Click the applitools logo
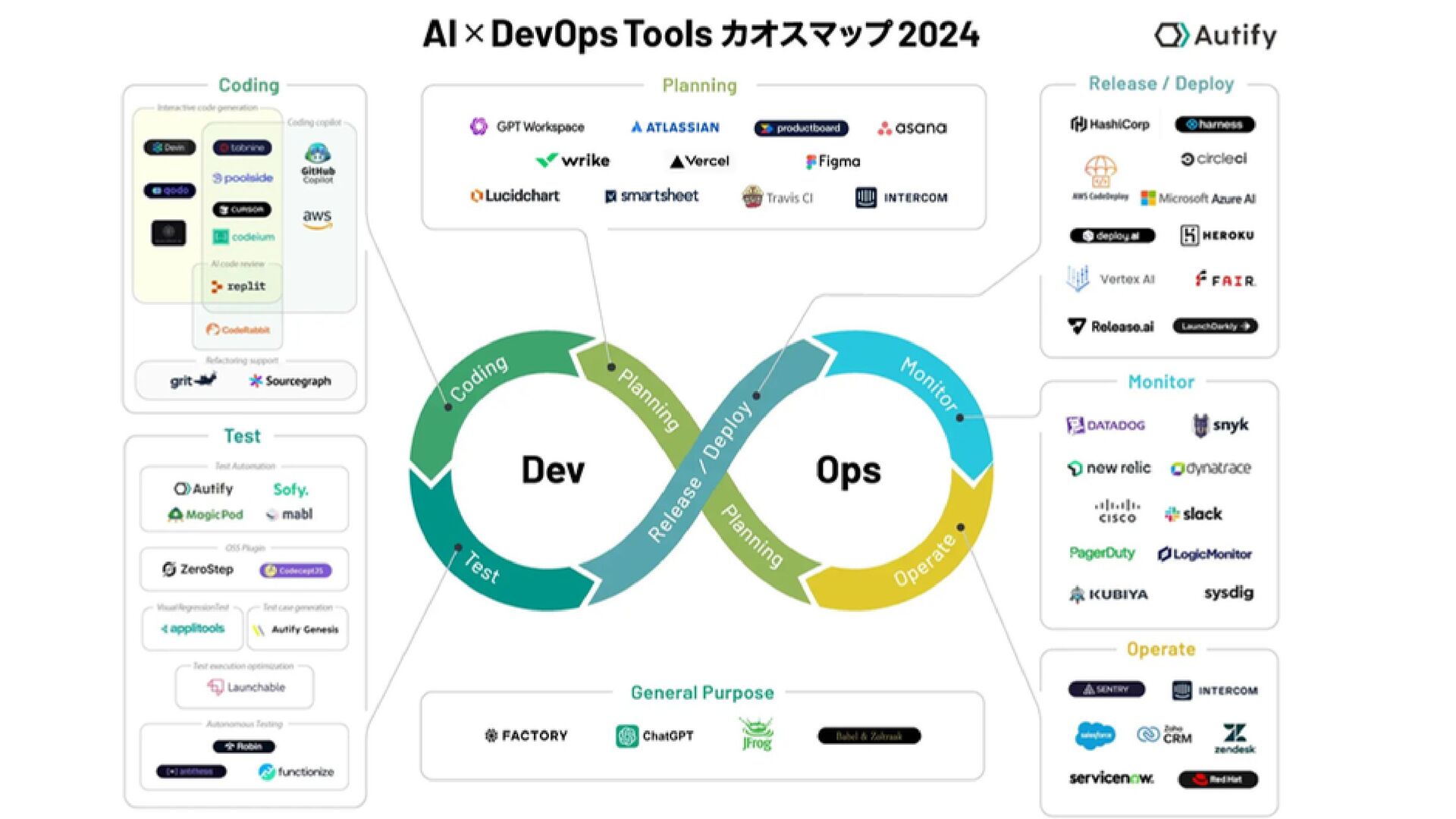This screenshot has height=819, width=1456. (193, 629)
